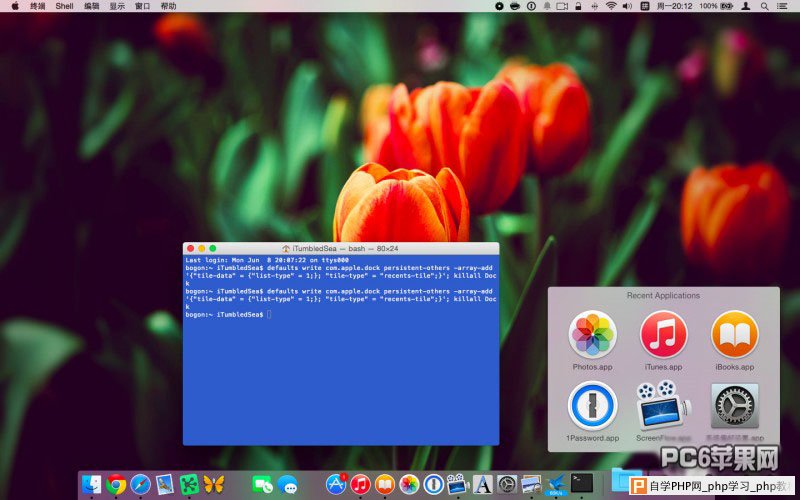Open System Preferences gear in Dock
This screenshot has height=500, width=800.
point(507,484)
